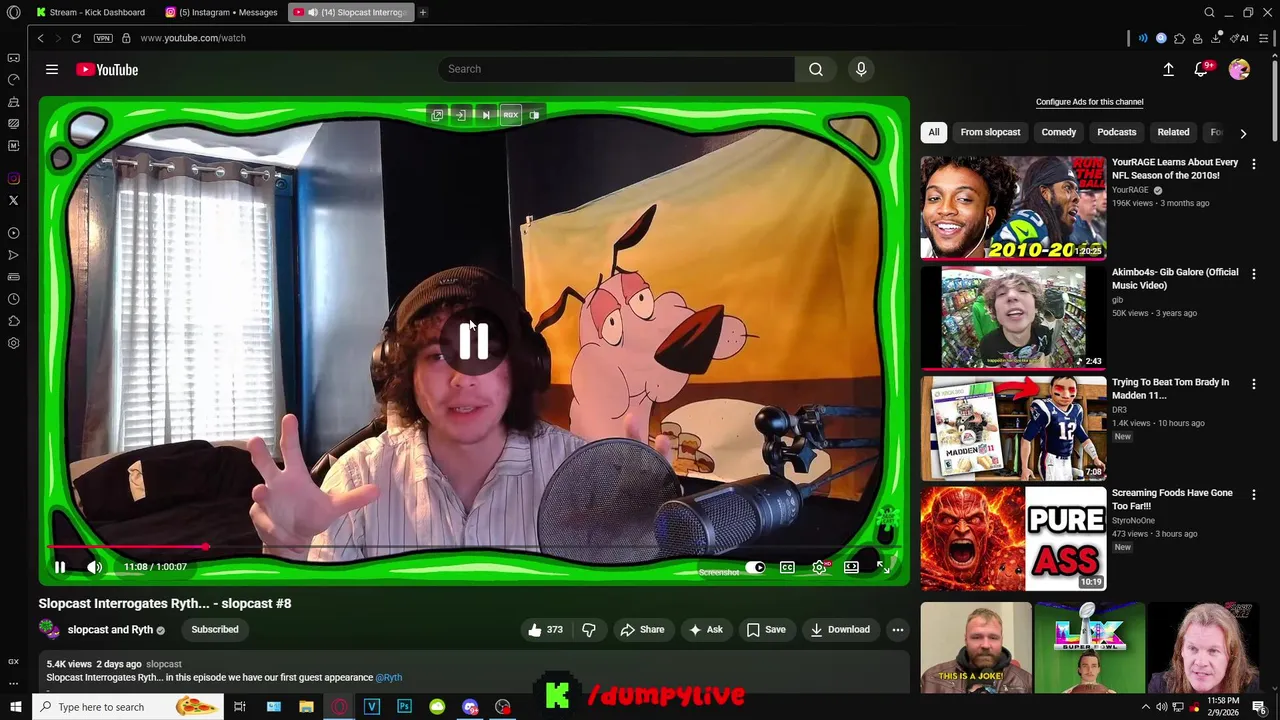Click the Ask button
The height and width of the screenshot is (720, 1280).
pos(705,629)
